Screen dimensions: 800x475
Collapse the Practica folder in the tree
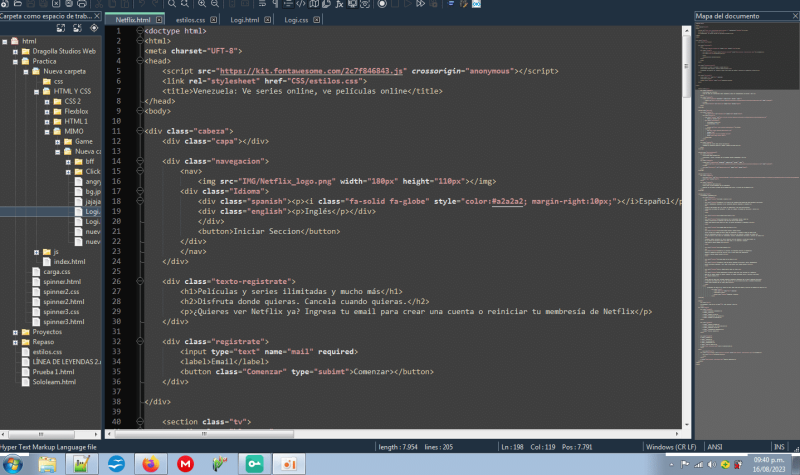[x=15, y=61]
